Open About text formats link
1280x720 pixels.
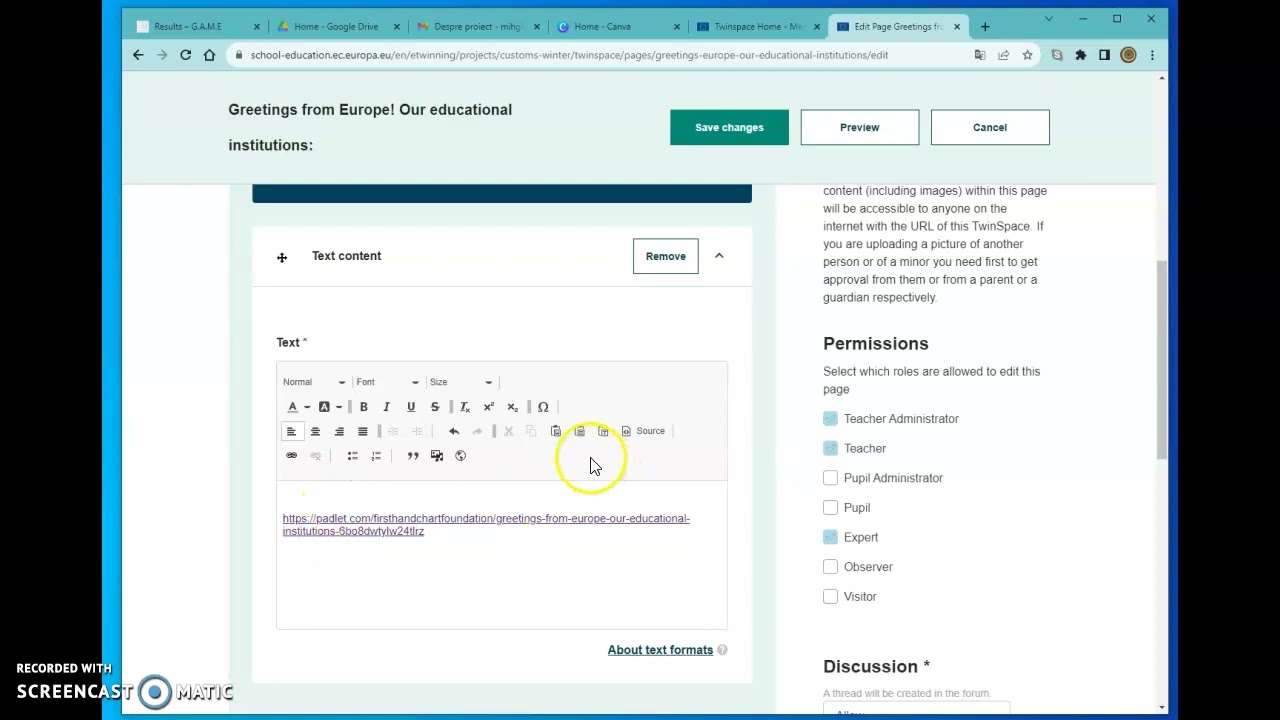[x=660, y=650]
